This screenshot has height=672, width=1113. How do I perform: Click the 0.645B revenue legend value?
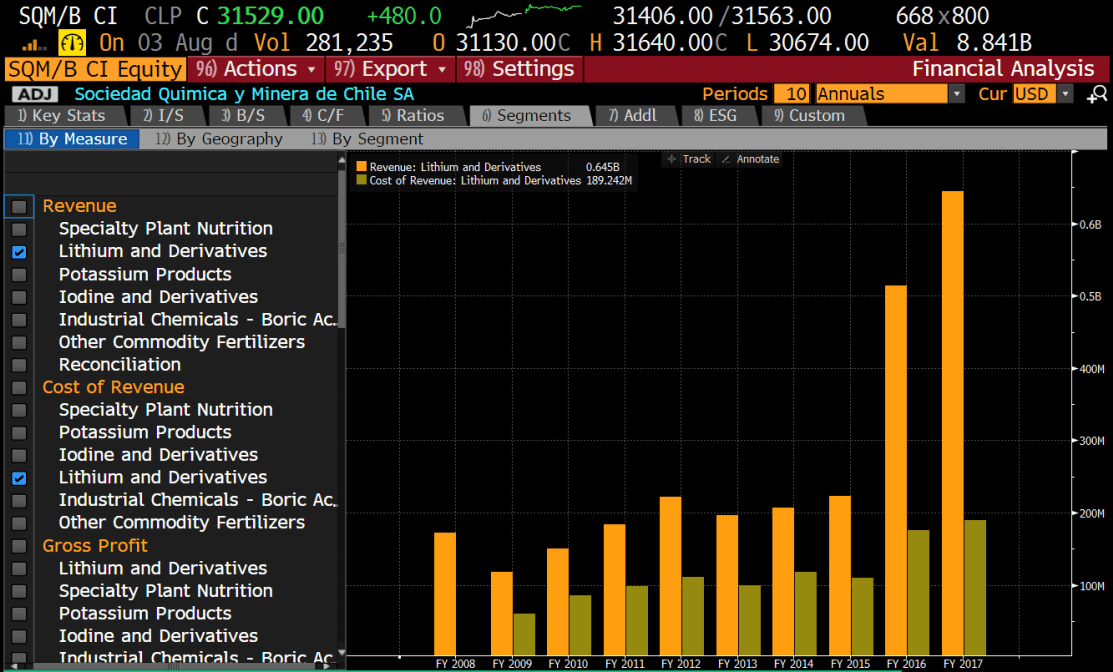coord(603,167)
